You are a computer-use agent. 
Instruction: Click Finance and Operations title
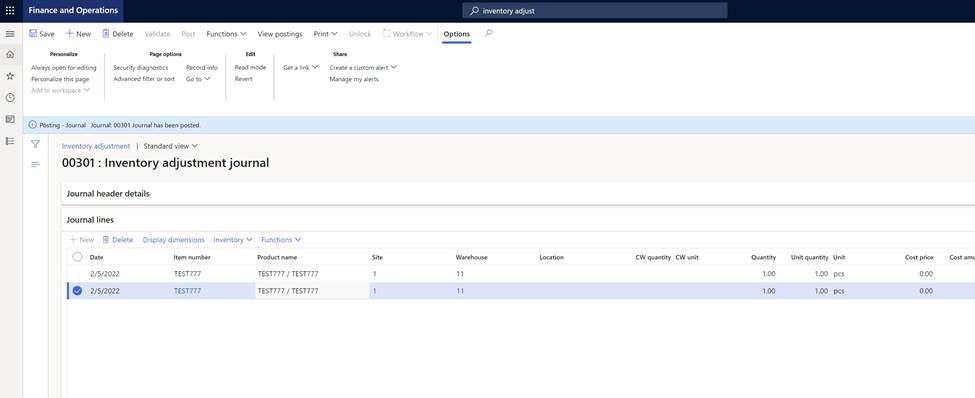(73, 11)
